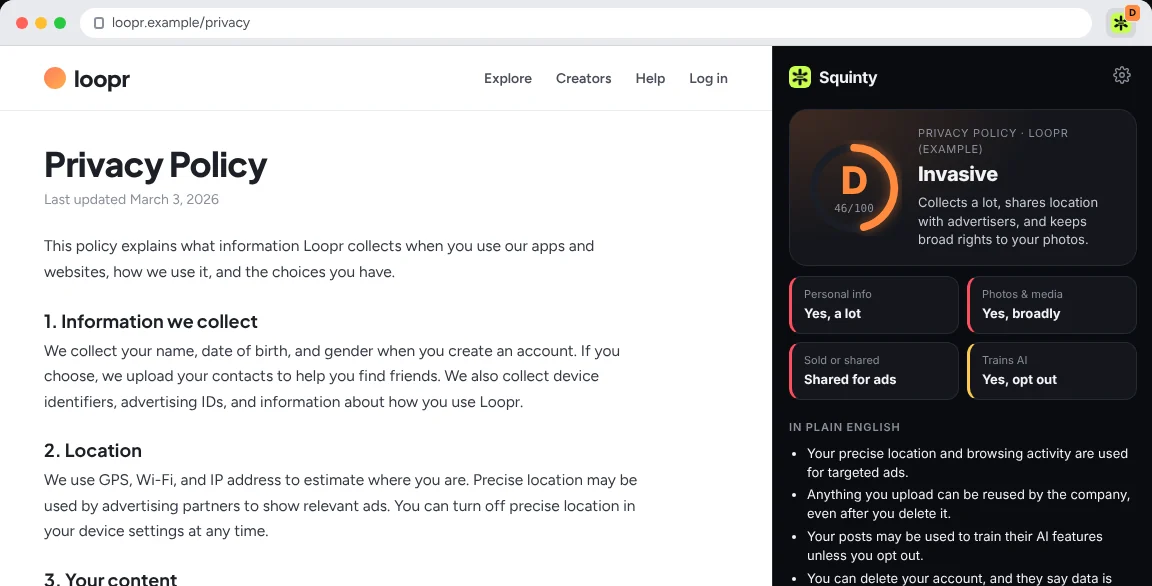Screen dimensions: 1152x586
Task: Open the Personal info card
Action: tap(874, 305)
